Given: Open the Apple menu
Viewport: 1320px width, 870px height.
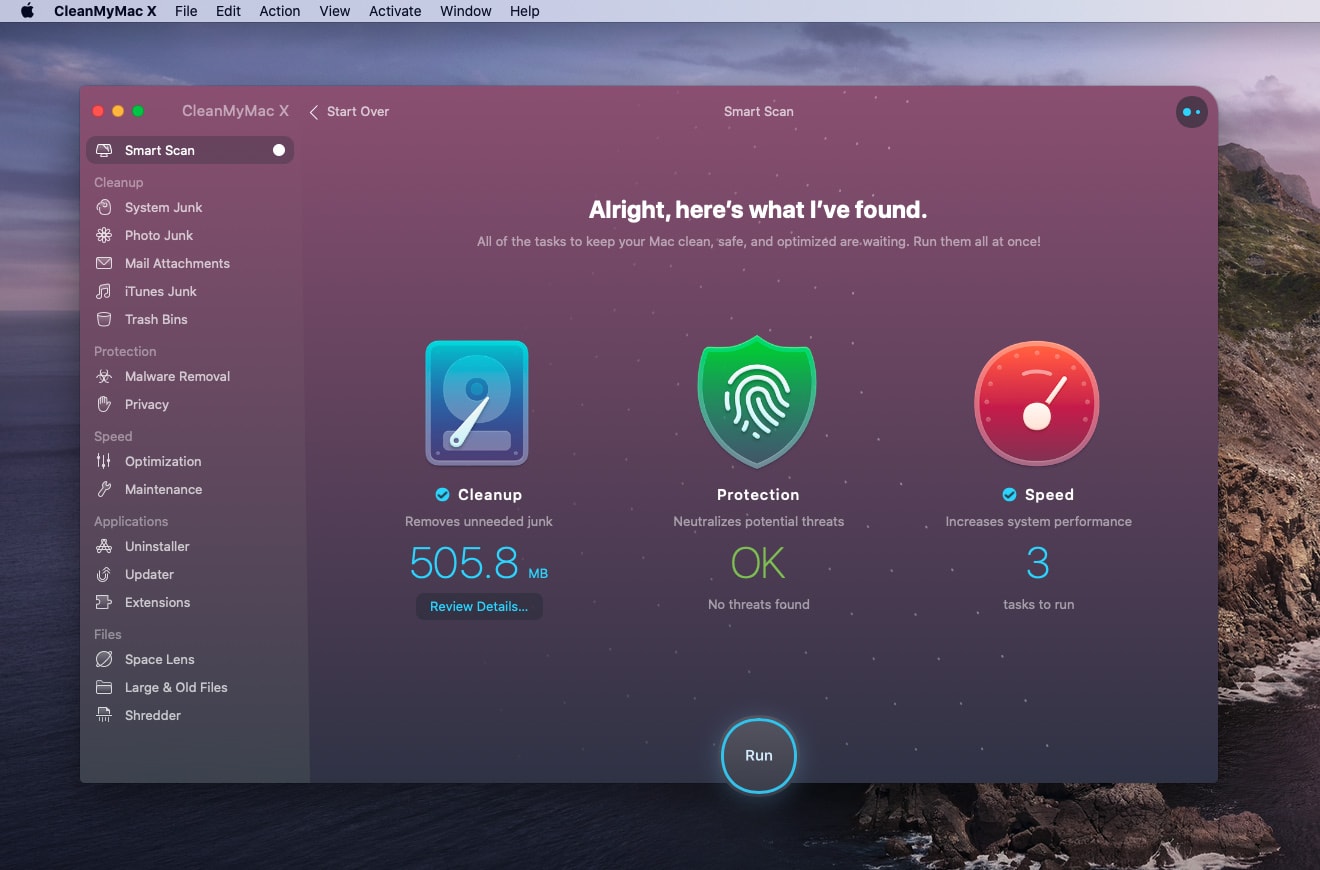Looking at the screenshot, I should [27, 11].
